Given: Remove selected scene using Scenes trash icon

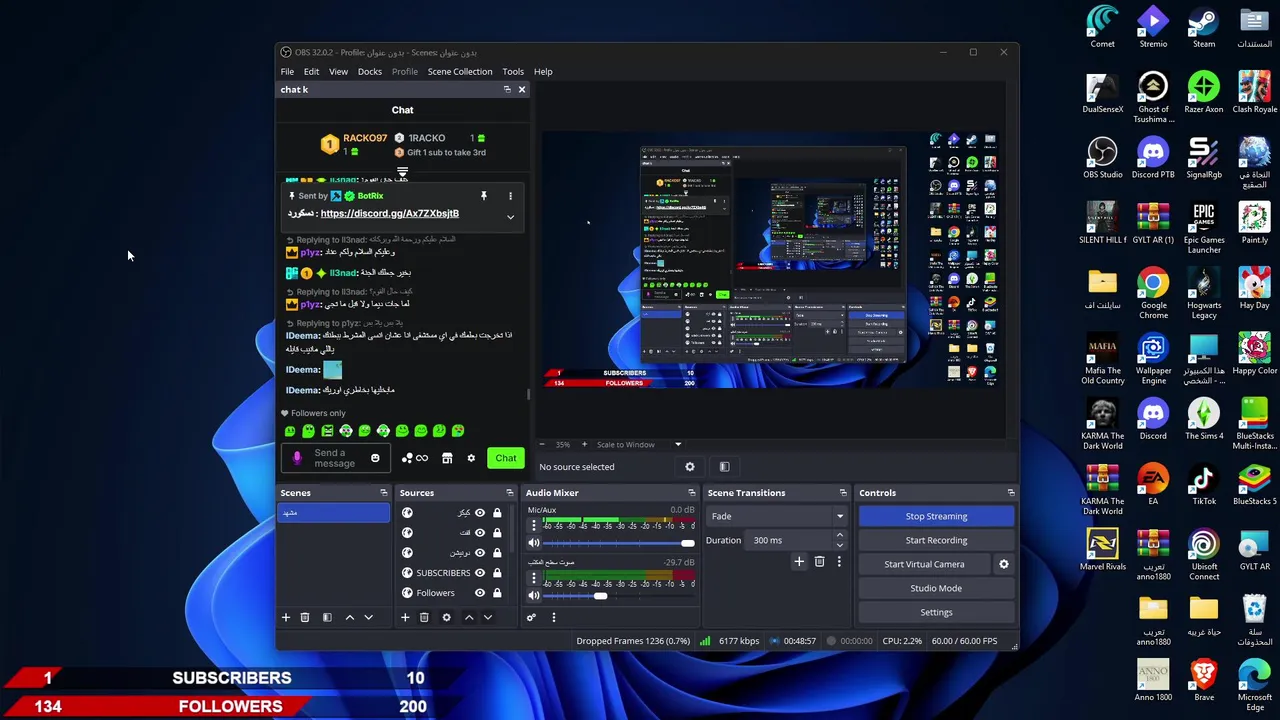Looking at the screenshot, I should [305, 617].
